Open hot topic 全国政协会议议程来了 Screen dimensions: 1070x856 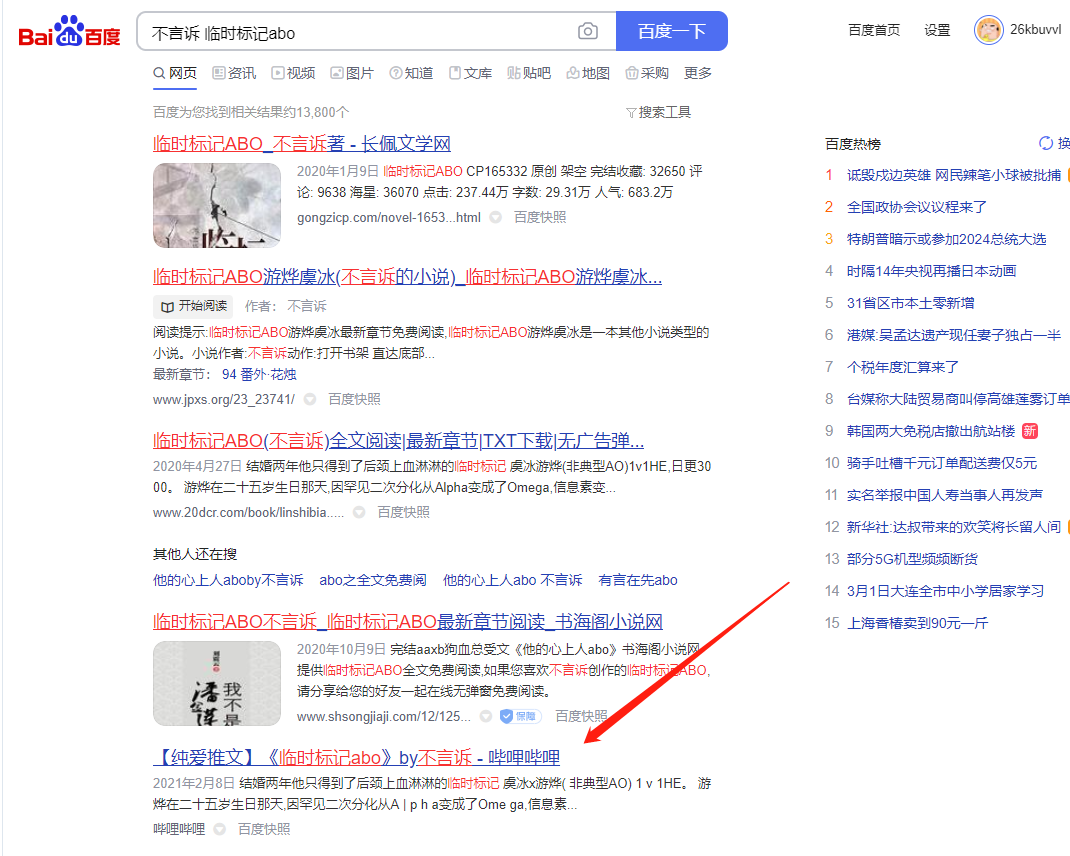click(916, 207)
